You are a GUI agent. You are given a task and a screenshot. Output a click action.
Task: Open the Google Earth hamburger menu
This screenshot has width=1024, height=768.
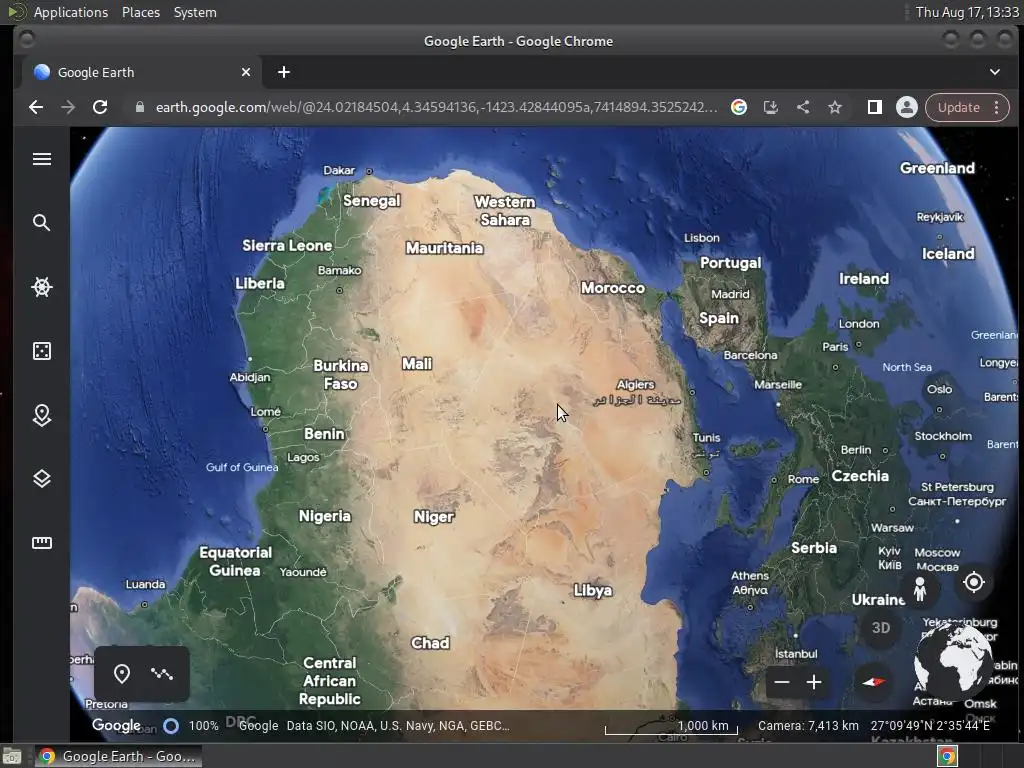click(42, 159)
